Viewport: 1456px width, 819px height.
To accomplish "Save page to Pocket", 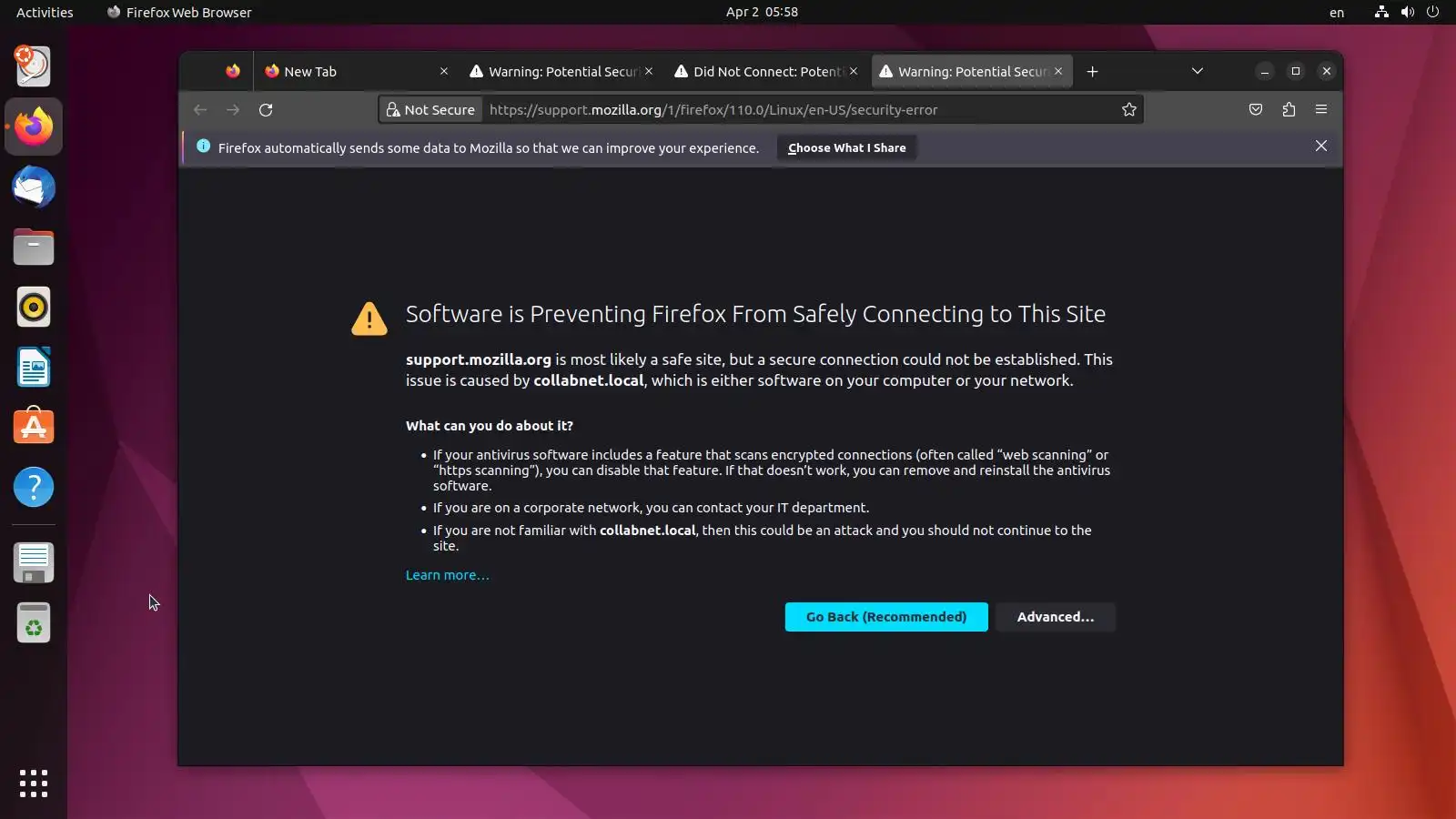I will point(1256,109).
